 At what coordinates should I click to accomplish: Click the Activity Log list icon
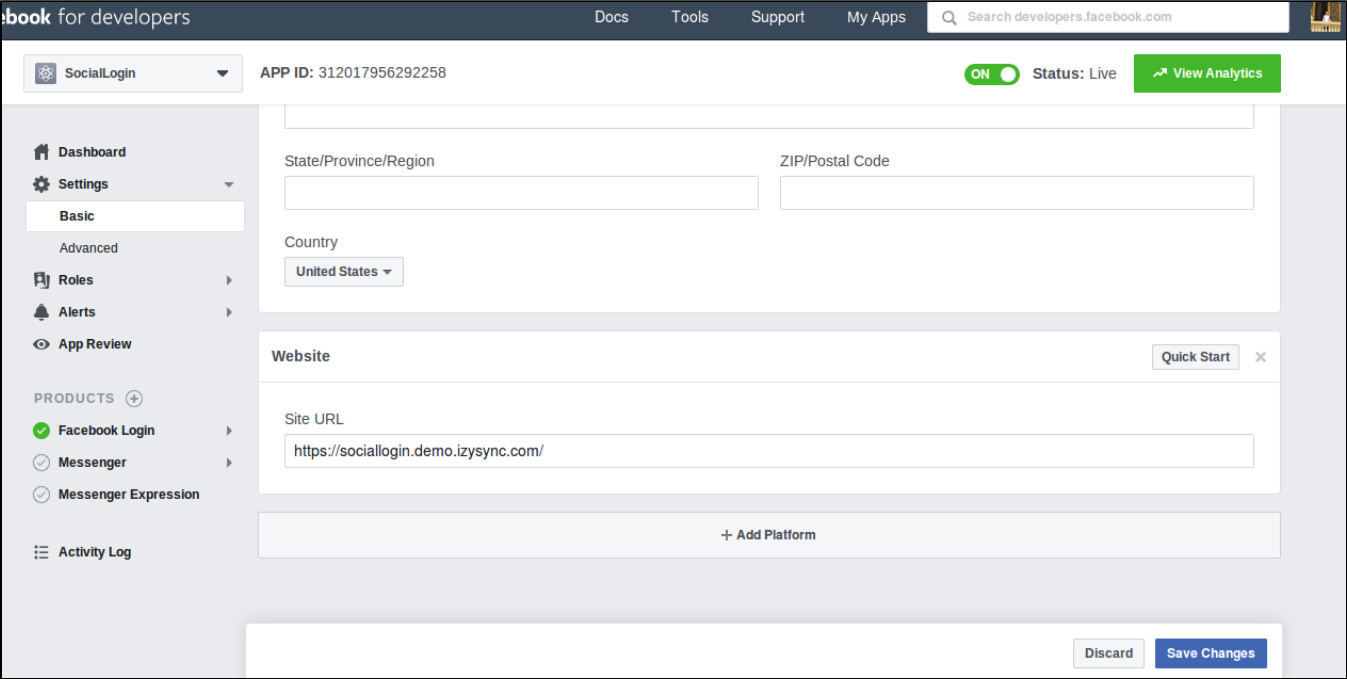pos(41,552)
